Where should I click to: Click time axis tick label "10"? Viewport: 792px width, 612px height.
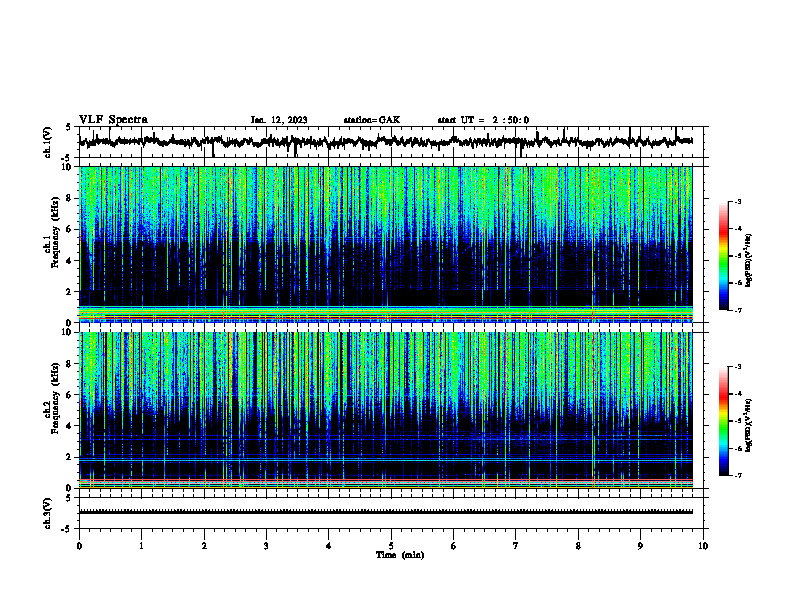[703, 546]
